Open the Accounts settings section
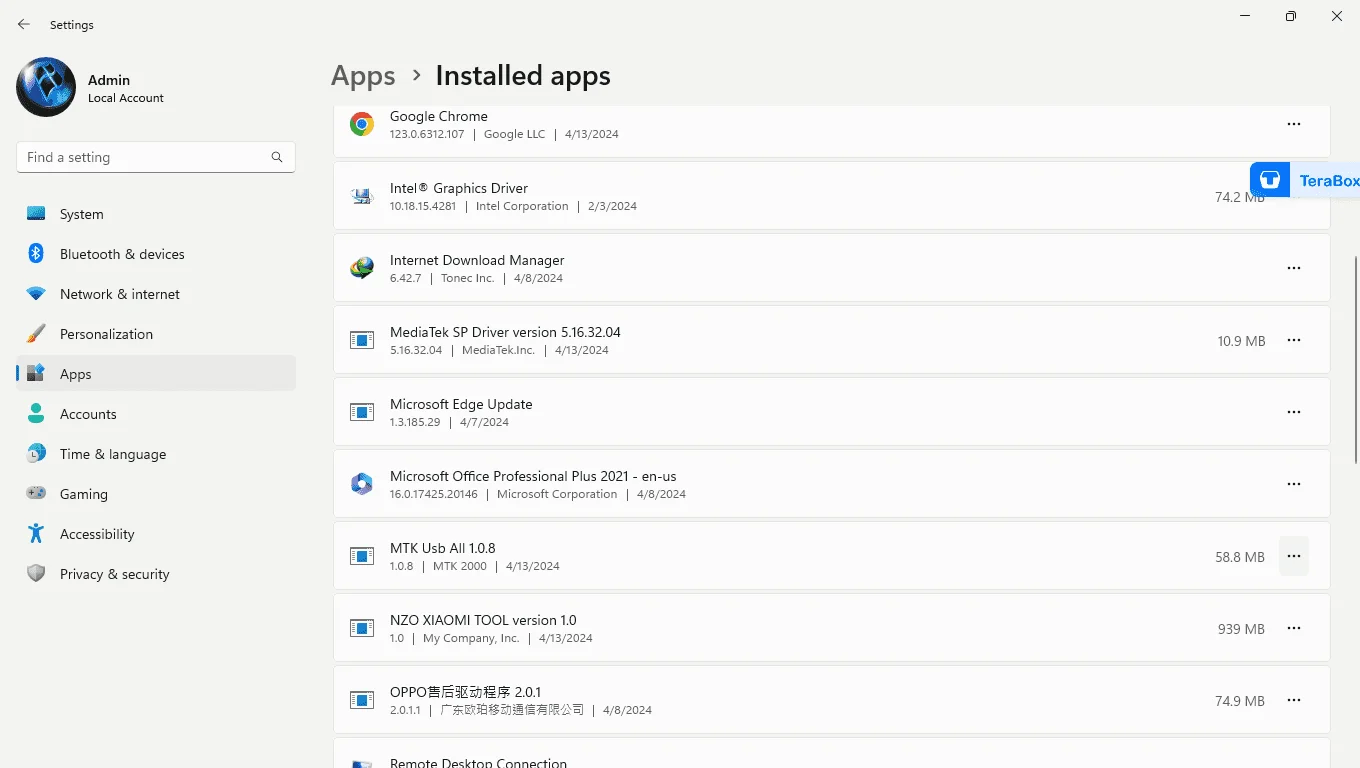1360x768 pixels. [x=156, y=414]
